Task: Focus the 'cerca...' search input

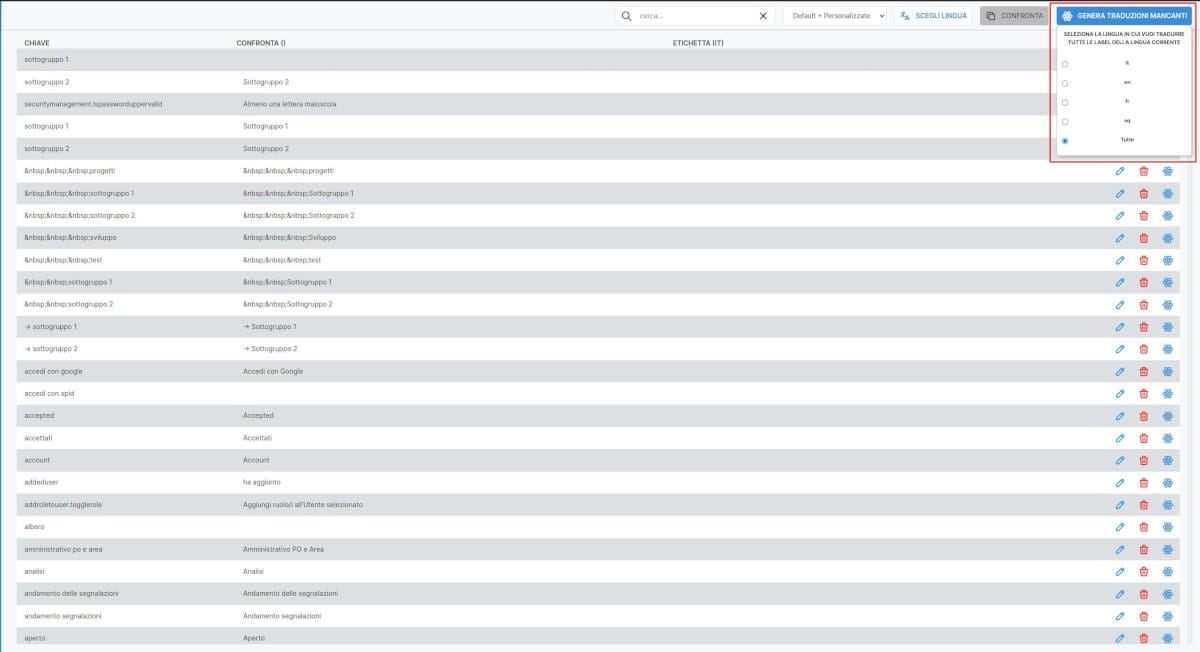Action: pos(695,16)
